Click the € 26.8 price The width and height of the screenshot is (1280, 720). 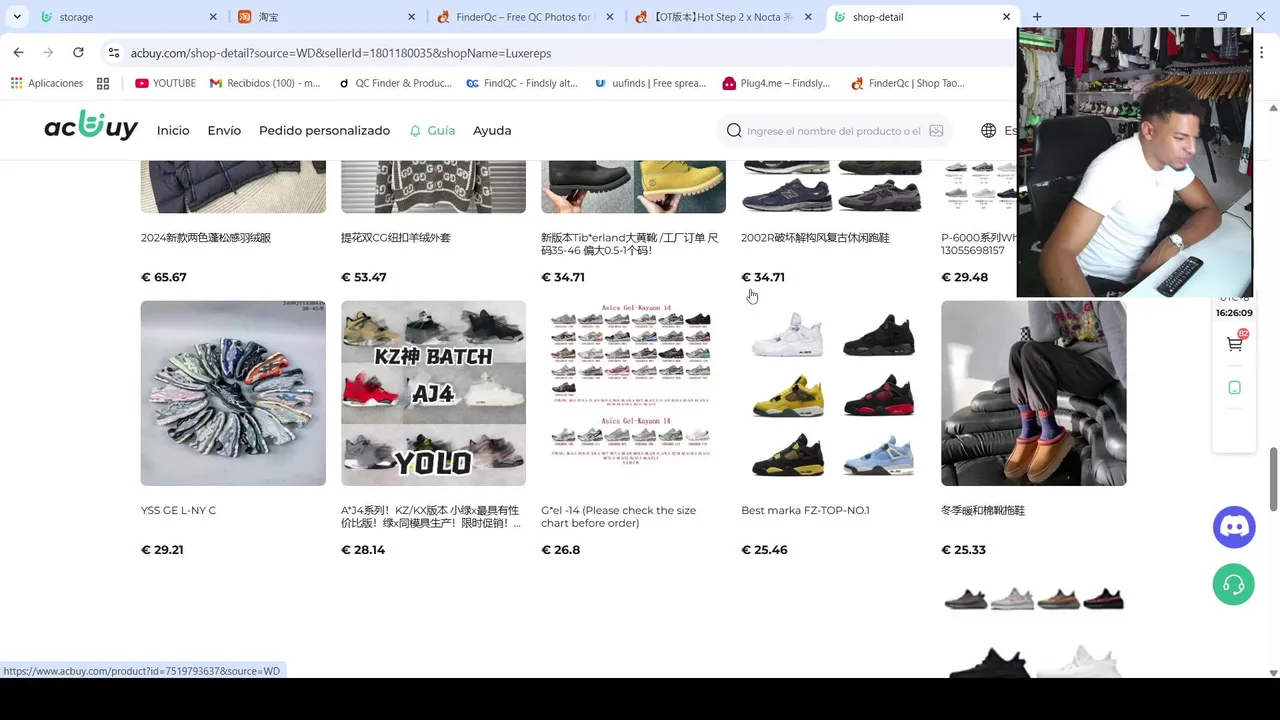(x=561, y=550)
